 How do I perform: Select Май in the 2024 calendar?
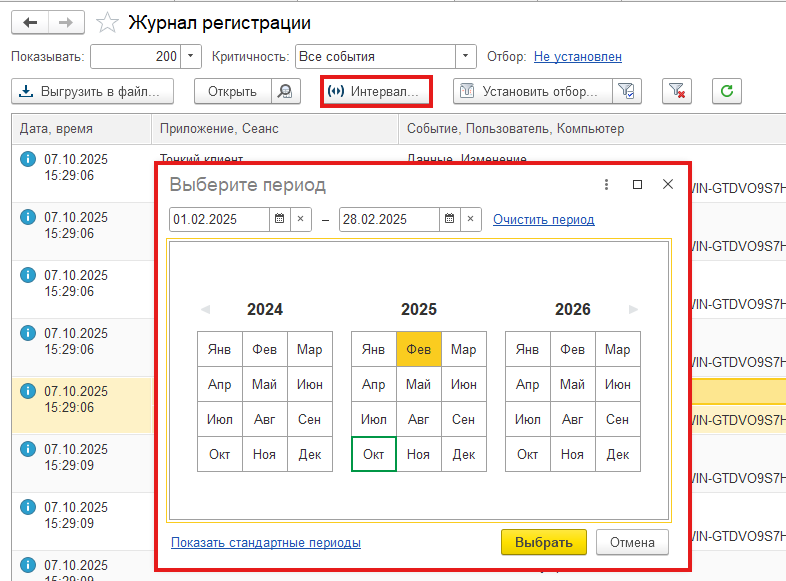(265, 384)
